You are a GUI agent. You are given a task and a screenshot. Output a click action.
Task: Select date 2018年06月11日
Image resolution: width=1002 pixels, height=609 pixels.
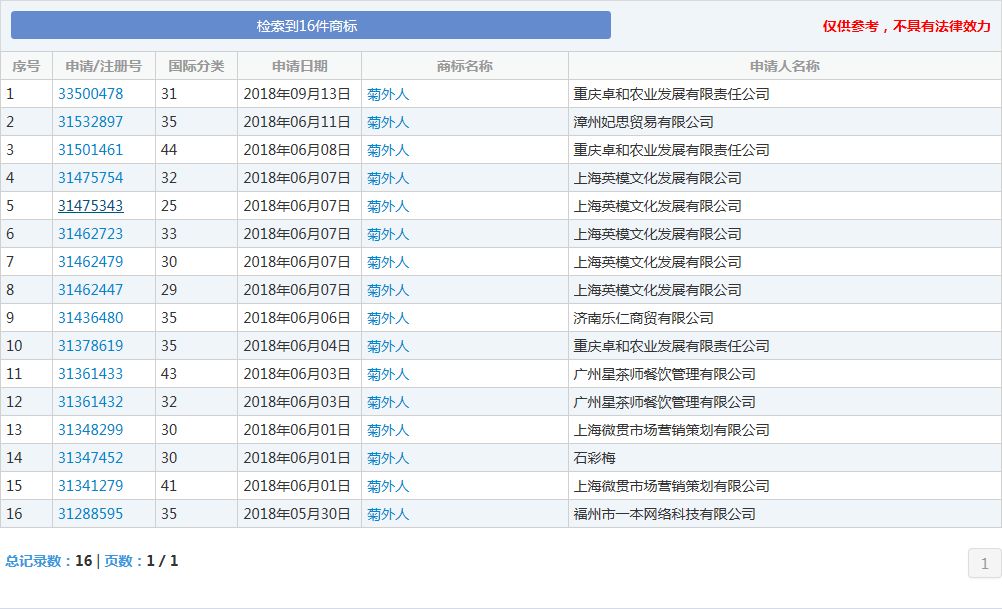(x=297, y=122)
